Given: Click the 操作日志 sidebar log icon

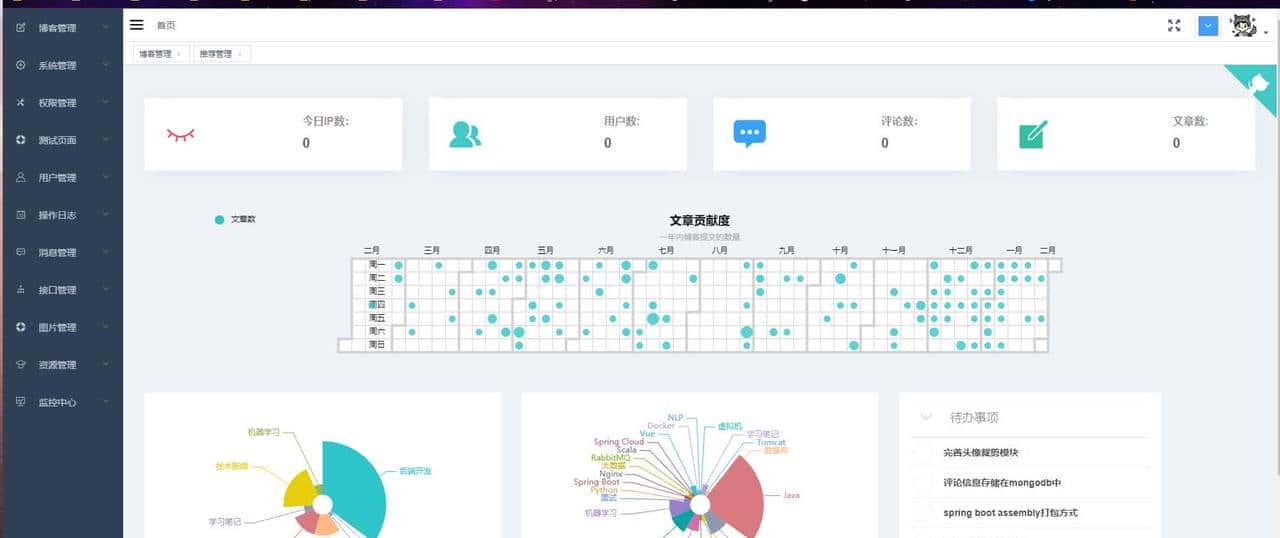Looking at the screenshot, I should pos(21,215).
